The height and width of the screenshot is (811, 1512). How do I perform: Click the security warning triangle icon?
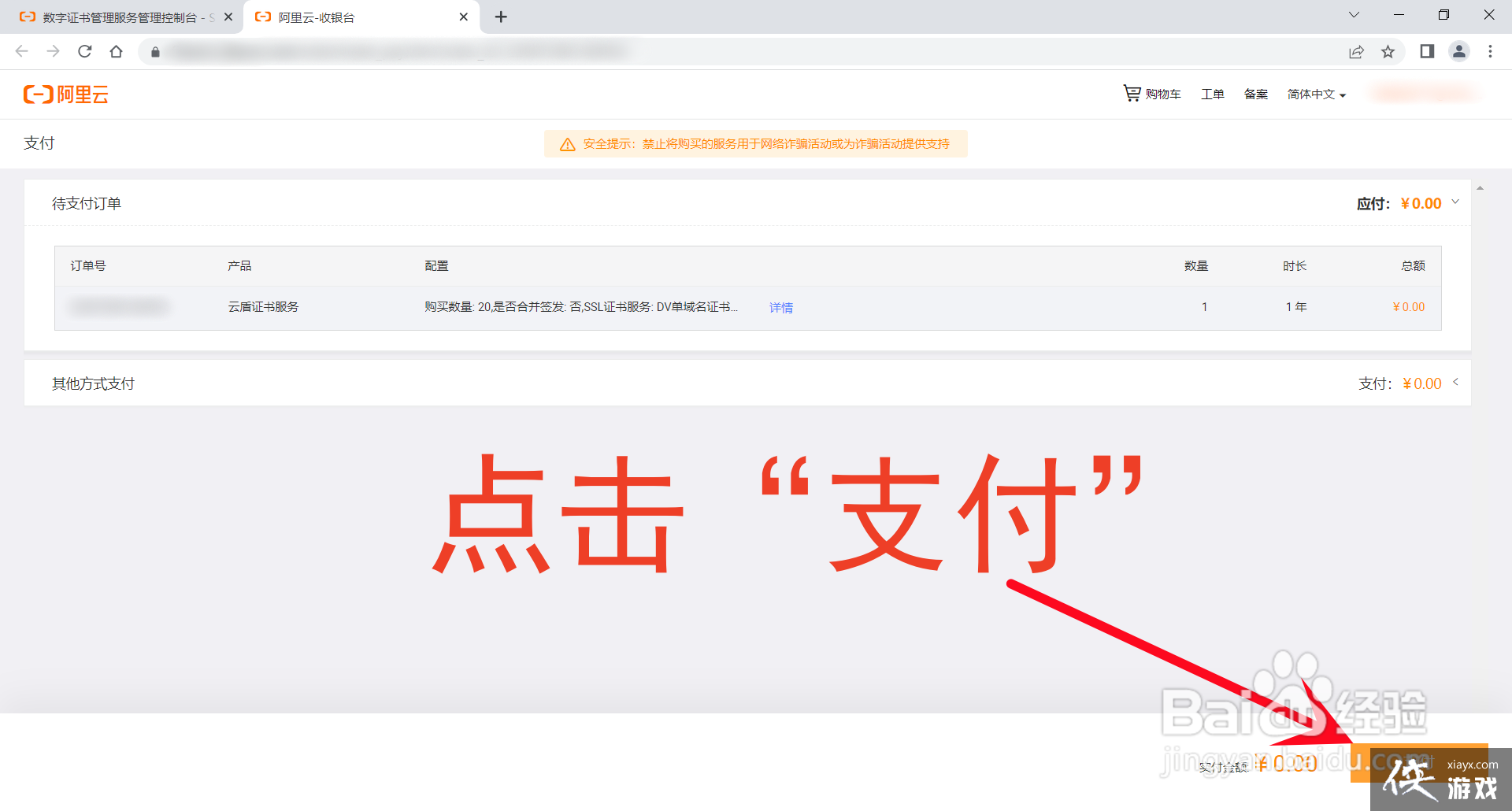coord(567,144)
